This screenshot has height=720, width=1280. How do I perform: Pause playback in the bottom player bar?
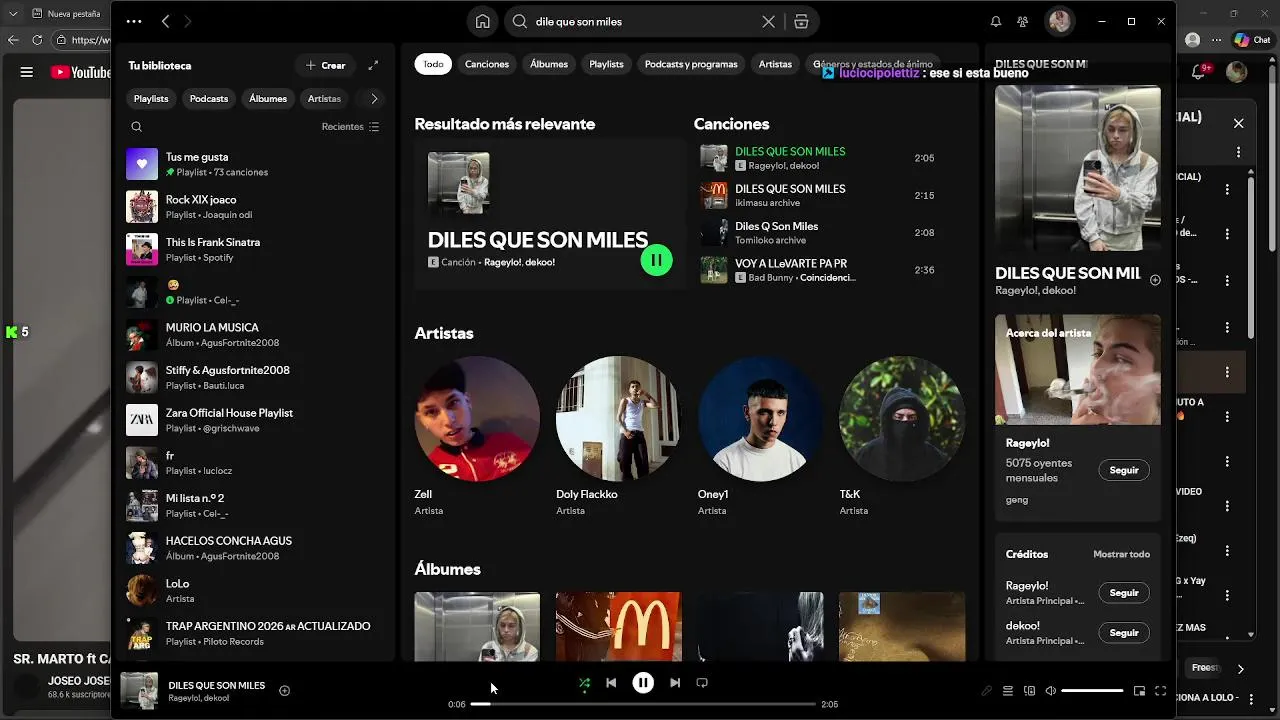click(643, 683)
